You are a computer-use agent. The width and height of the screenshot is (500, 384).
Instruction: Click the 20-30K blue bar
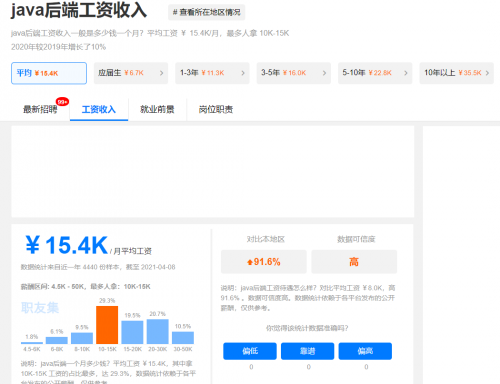coord(158,332)
